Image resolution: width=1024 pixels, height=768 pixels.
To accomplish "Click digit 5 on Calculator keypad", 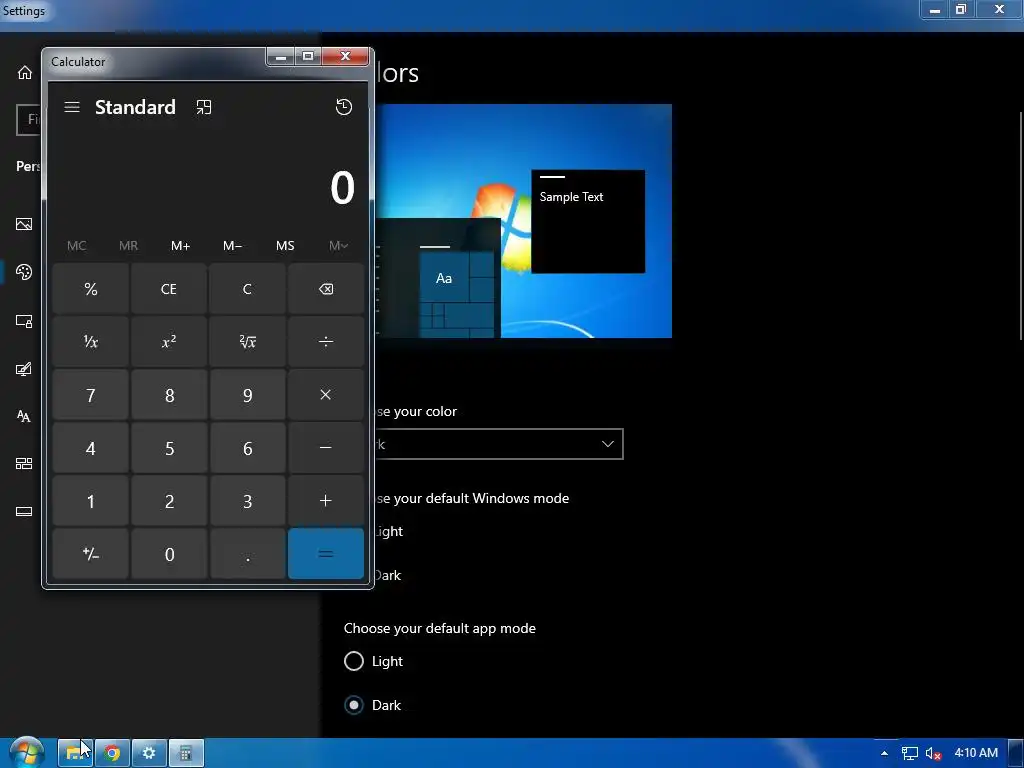I will point(168,448).
